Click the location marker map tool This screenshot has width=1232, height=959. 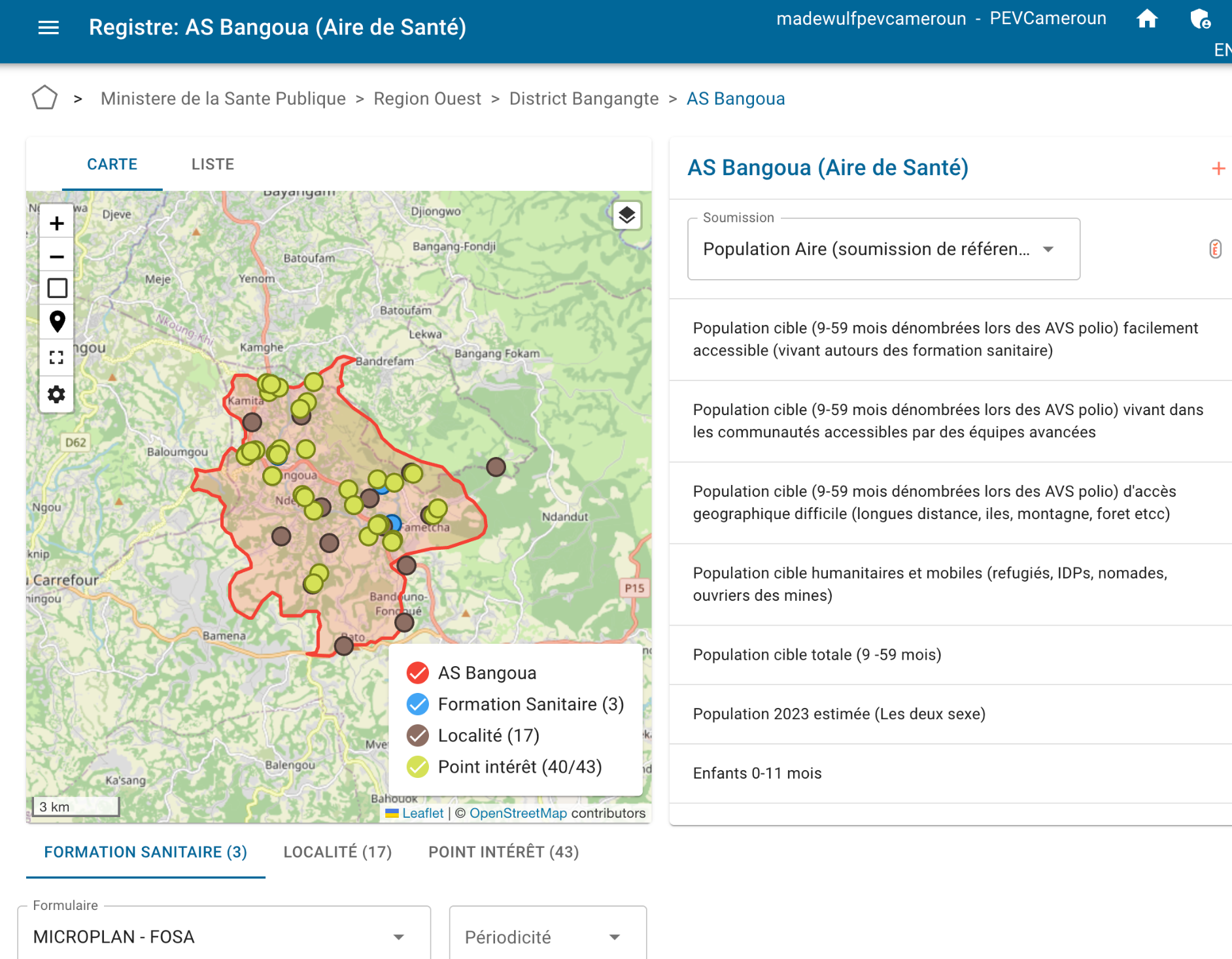click(x=57, y=322)
